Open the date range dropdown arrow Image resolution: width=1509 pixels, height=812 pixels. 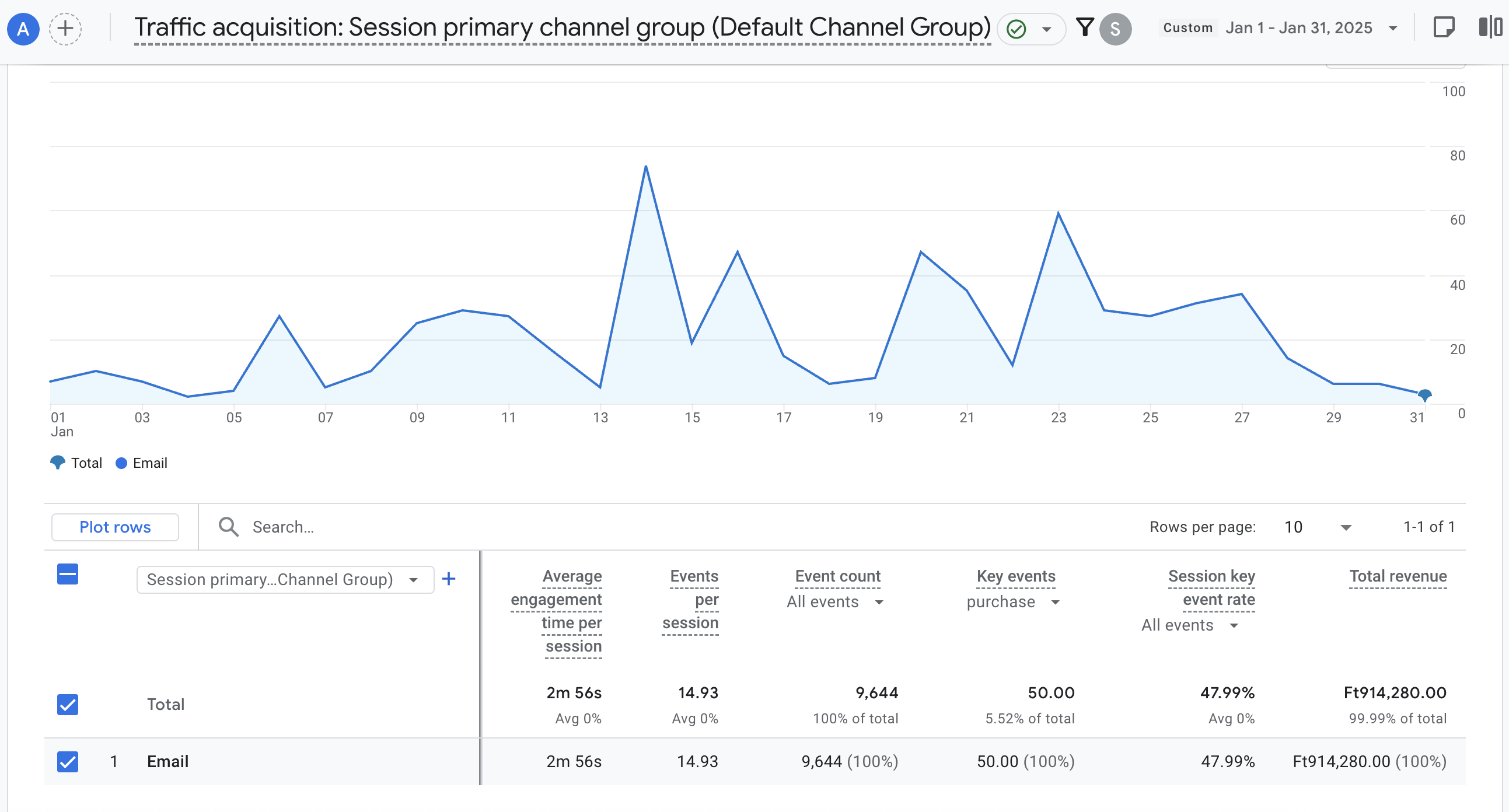1393,29
